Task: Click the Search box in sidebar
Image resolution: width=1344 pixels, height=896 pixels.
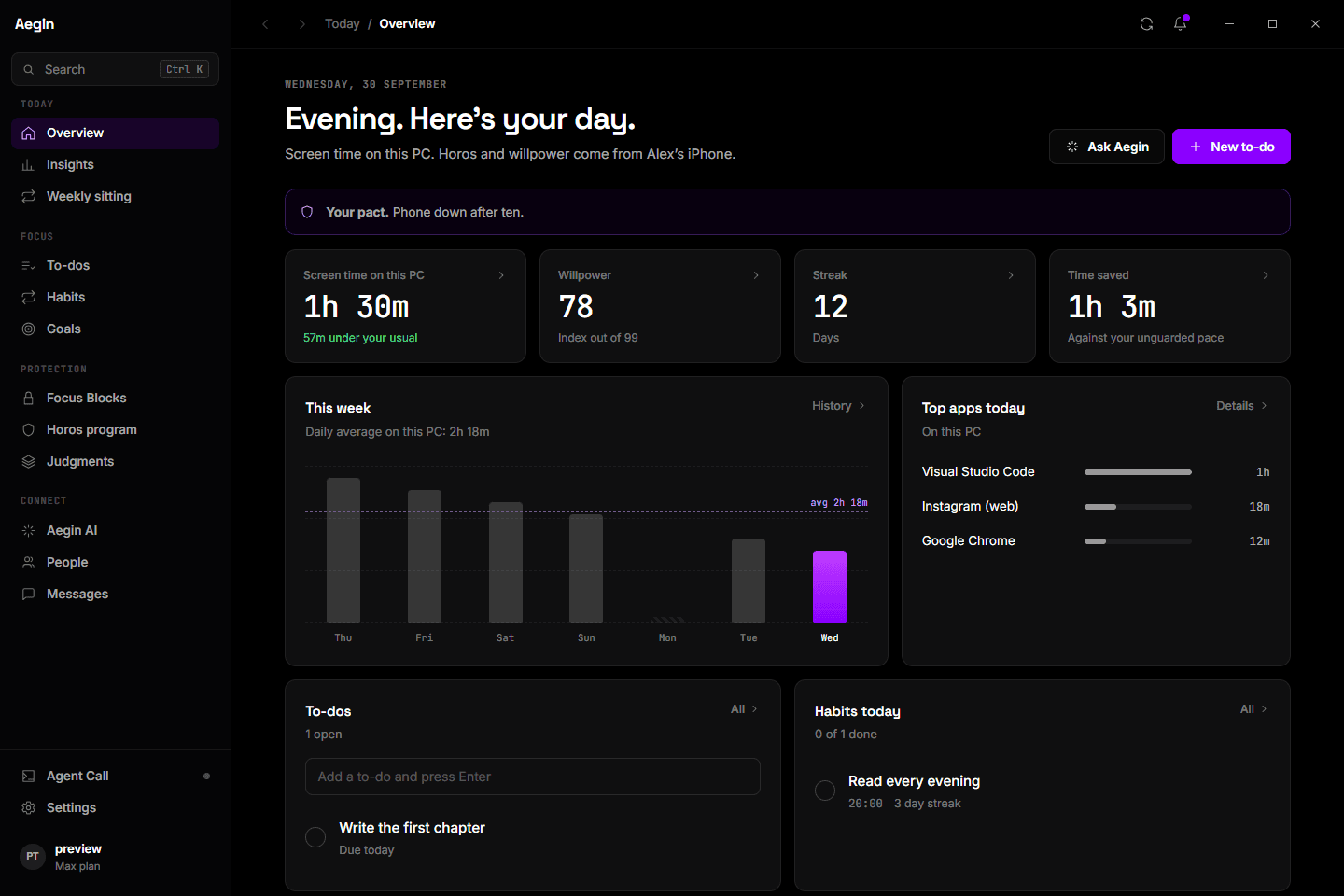Action: coord(116,70)
